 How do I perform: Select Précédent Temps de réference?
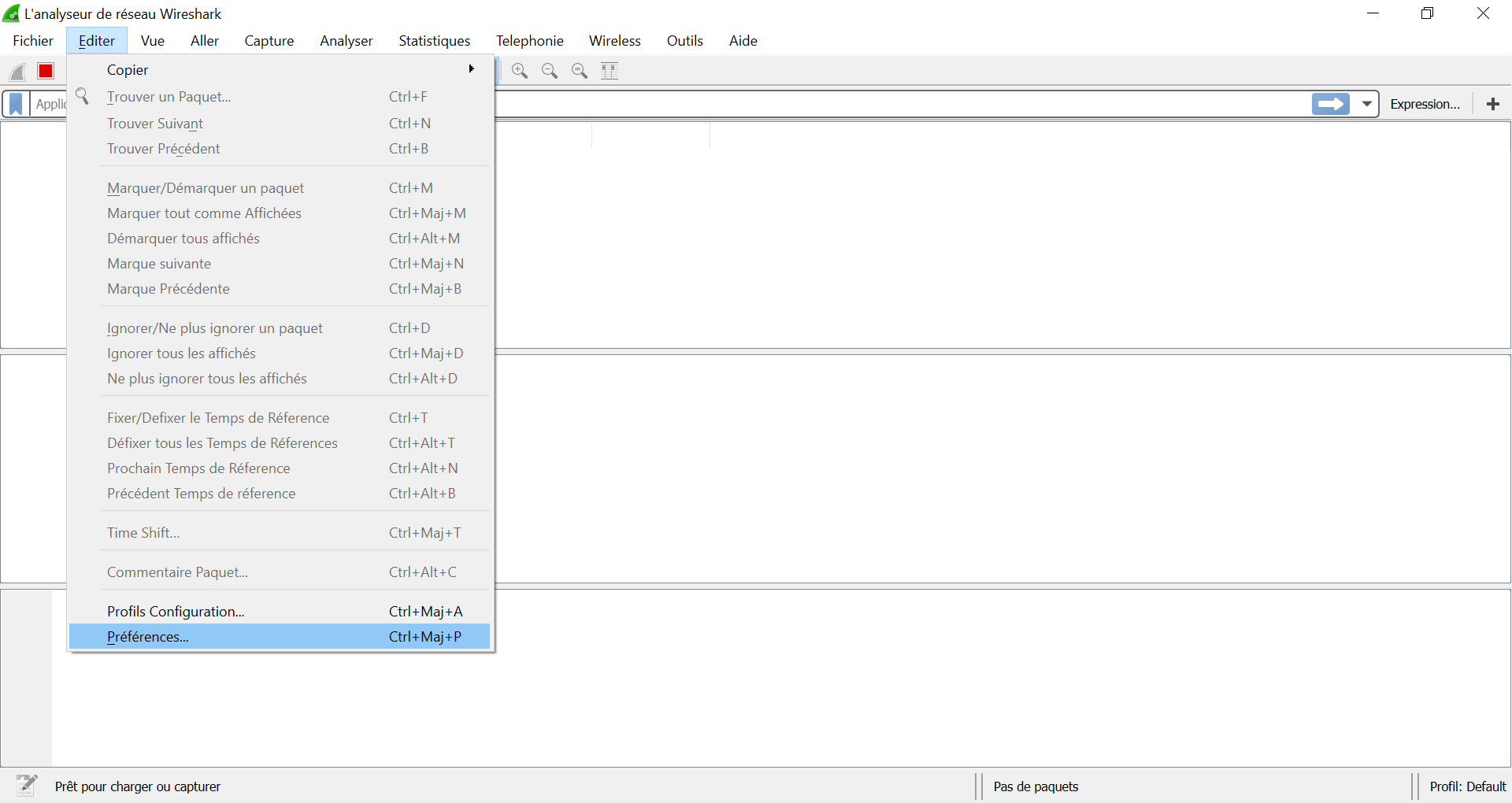[x=280, y=494]
